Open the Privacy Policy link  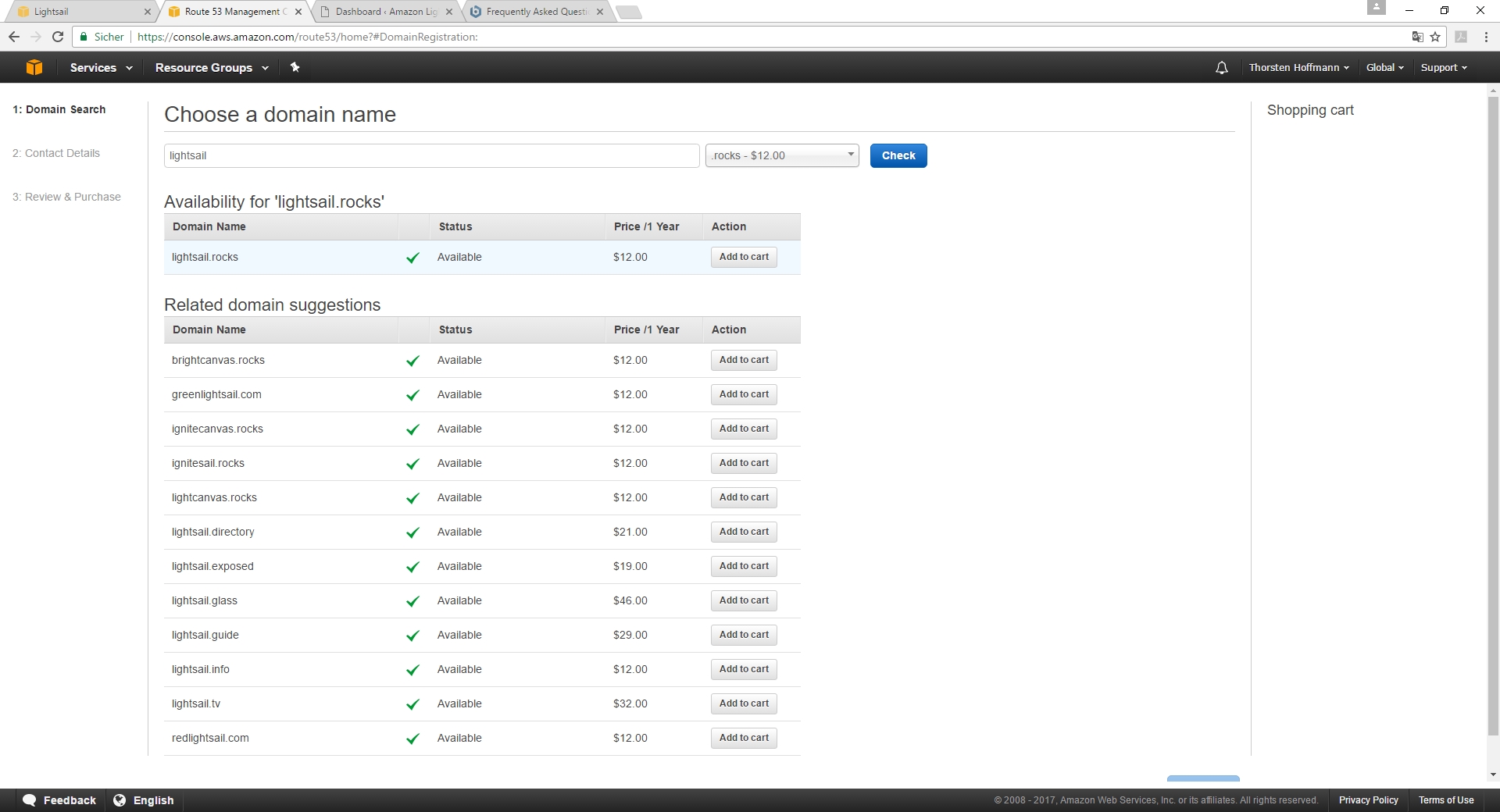pyautogui.click(x=1368, y=800)
